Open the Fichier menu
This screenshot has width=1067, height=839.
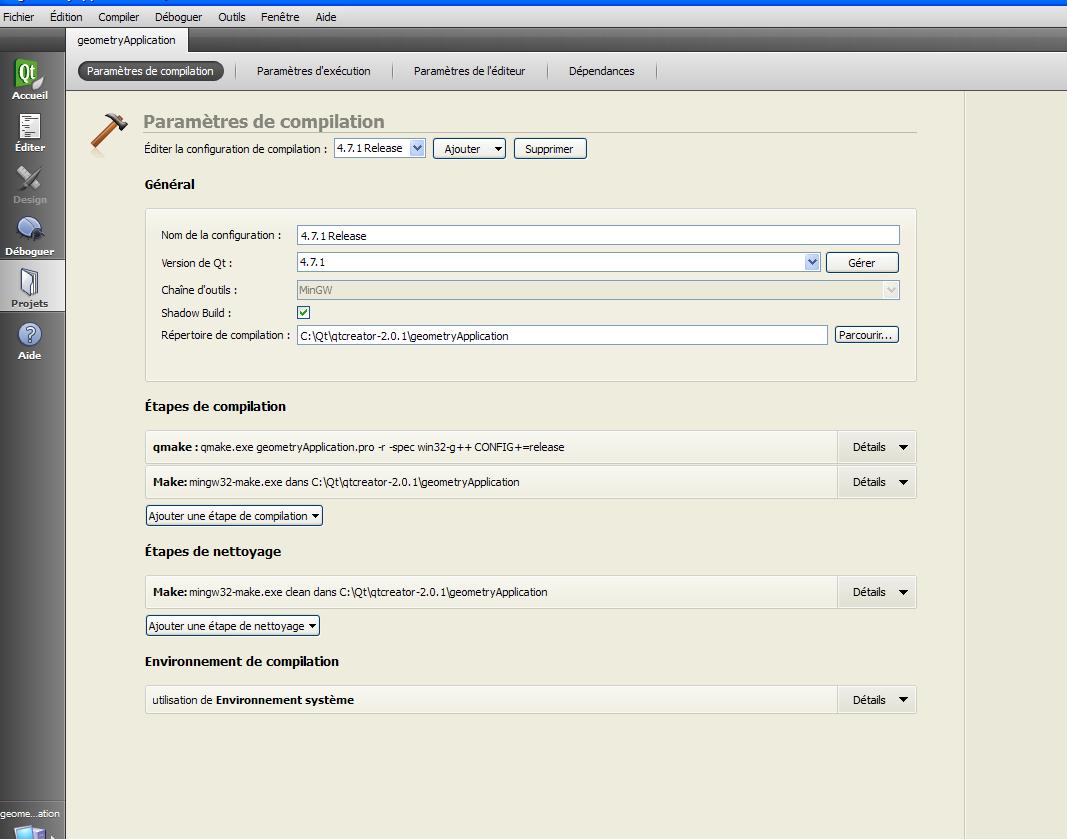[x=18, y=17]
